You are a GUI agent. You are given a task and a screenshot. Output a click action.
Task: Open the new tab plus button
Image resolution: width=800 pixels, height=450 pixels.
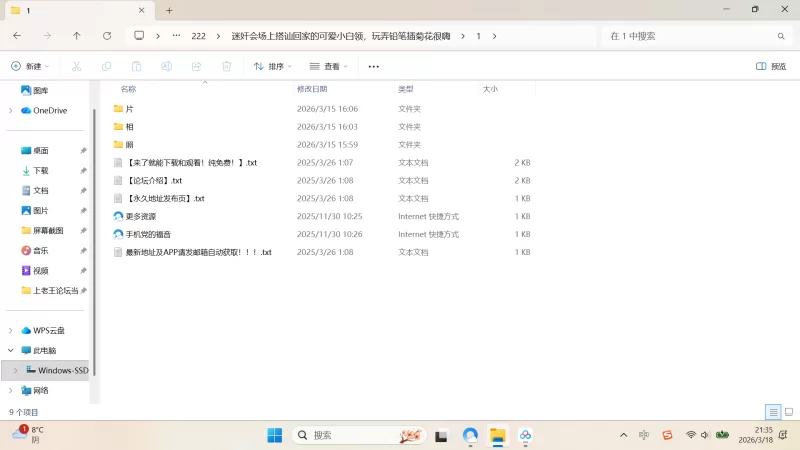click(169, 10)
